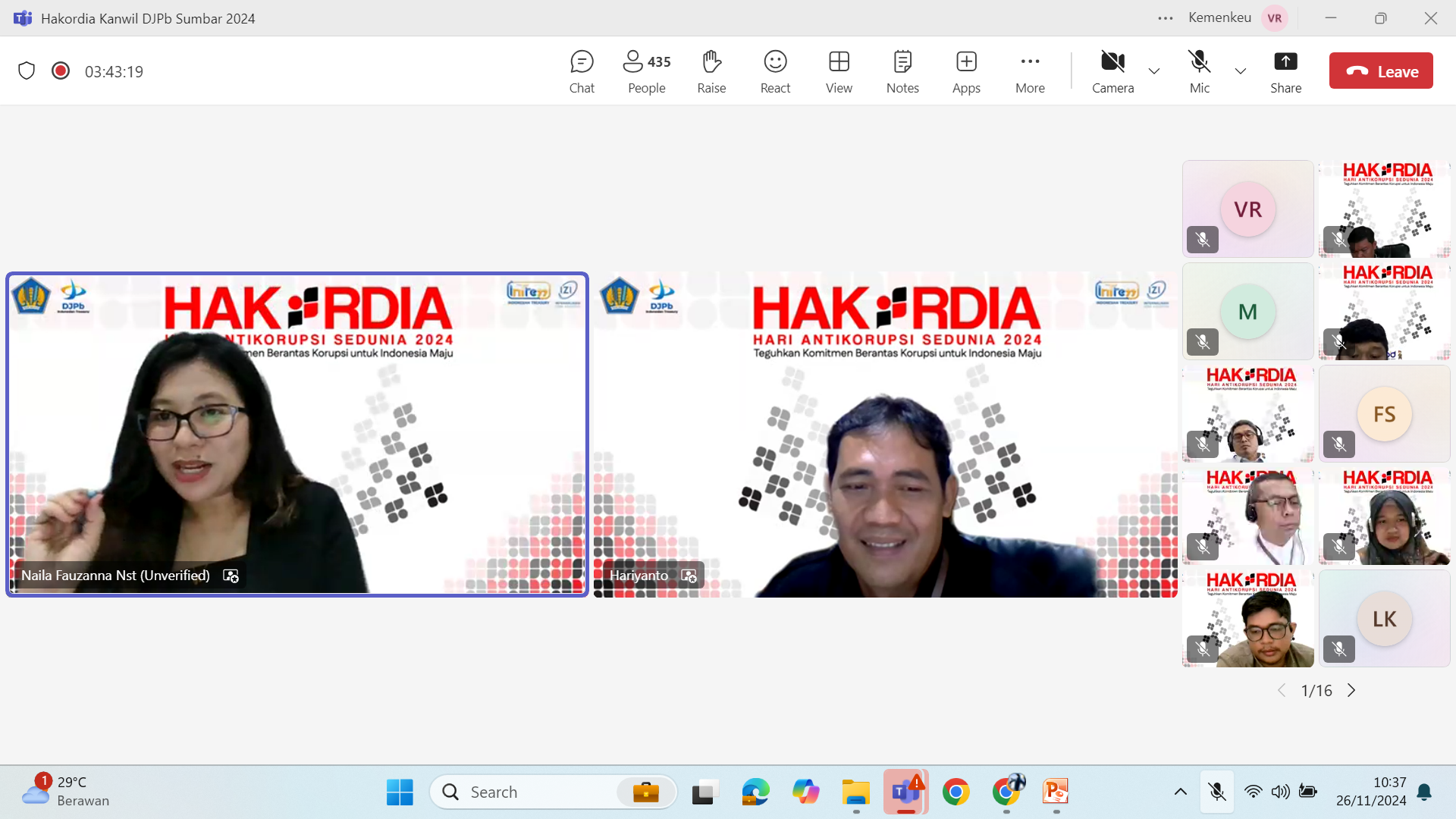The image size is (1456, 819).
Task: Leave the meeting
Action: pyautogui.click(x=1381, y=71)
